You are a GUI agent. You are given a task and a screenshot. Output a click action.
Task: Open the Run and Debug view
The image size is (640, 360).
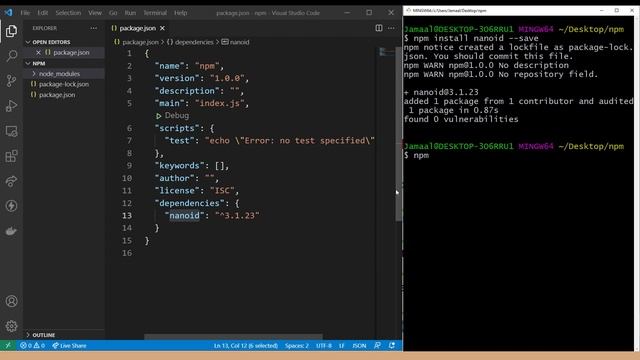11,106
